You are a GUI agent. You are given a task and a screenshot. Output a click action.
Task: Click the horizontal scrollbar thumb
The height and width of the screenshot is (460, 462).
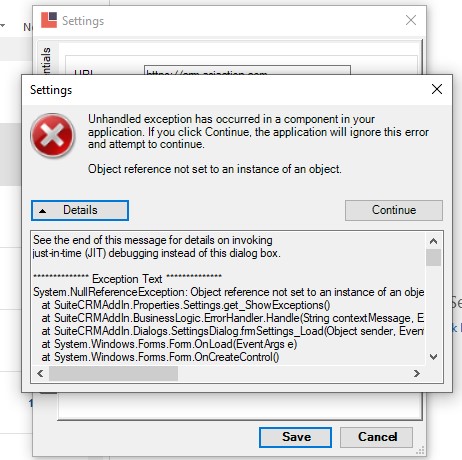pos(113,373)
